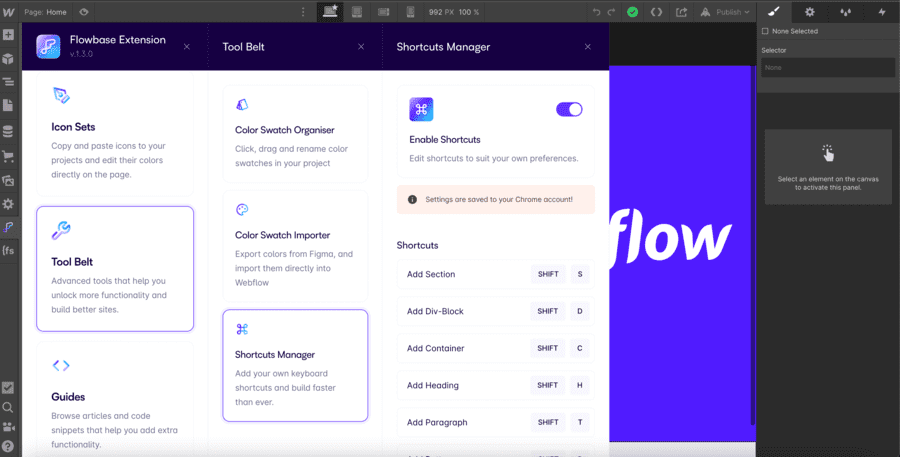
Task: Open the Navigator panel
Action: [x=8, y=82]
